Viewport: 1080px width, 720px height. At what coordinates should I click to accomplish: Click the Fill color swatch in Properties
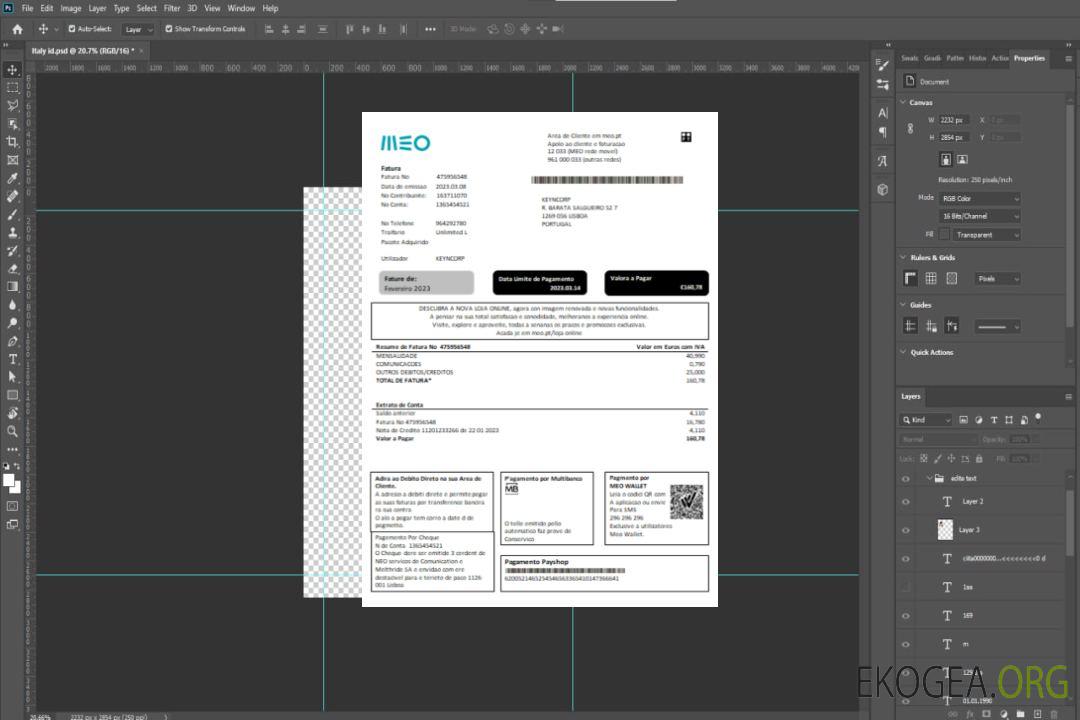(x=944, y=234)
